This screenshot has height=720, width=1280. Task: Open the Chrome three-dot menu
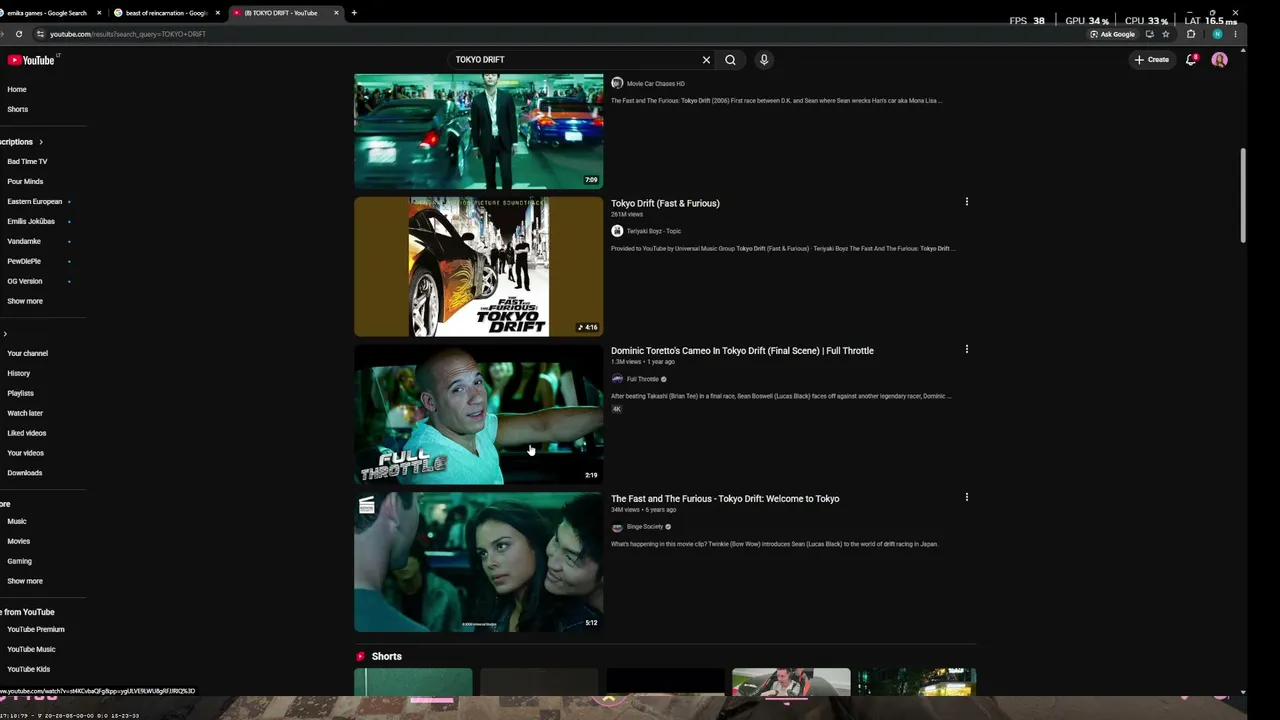(x=1237, y=34)
